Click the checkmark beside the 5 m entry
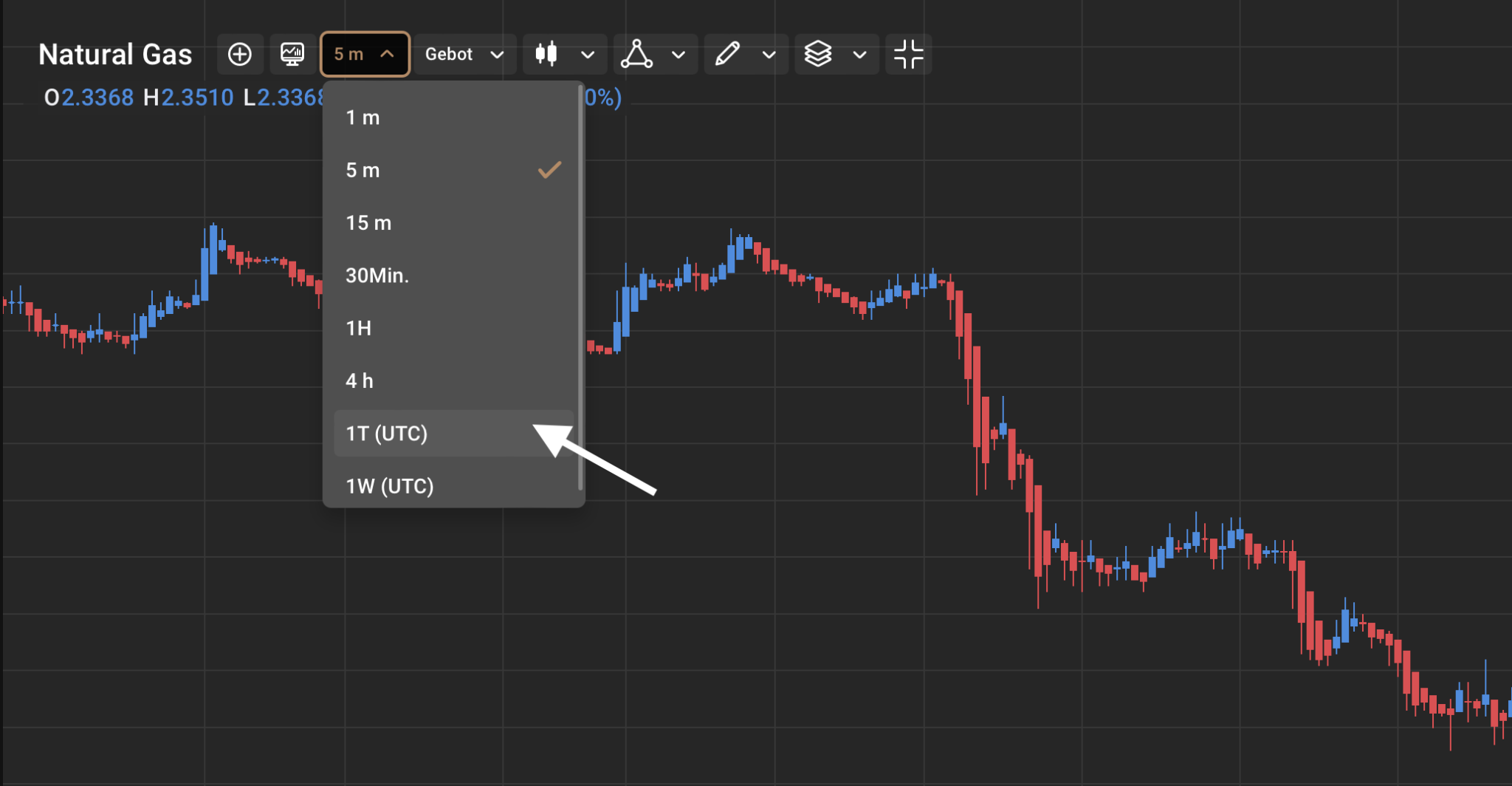1512x786 pixels. 549,170
